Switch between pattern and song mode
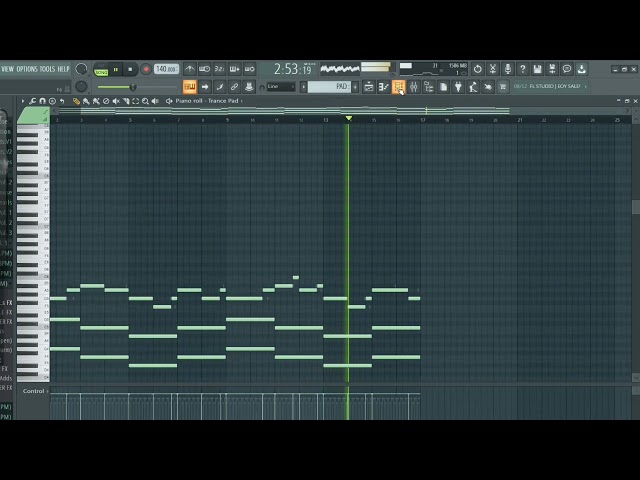Screen dimensions: 640x480 (x=101, y=69)
